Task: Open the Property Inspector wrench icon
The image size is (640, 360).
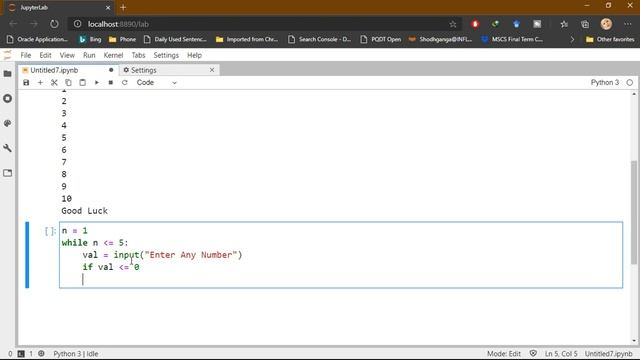Action: 7,148
